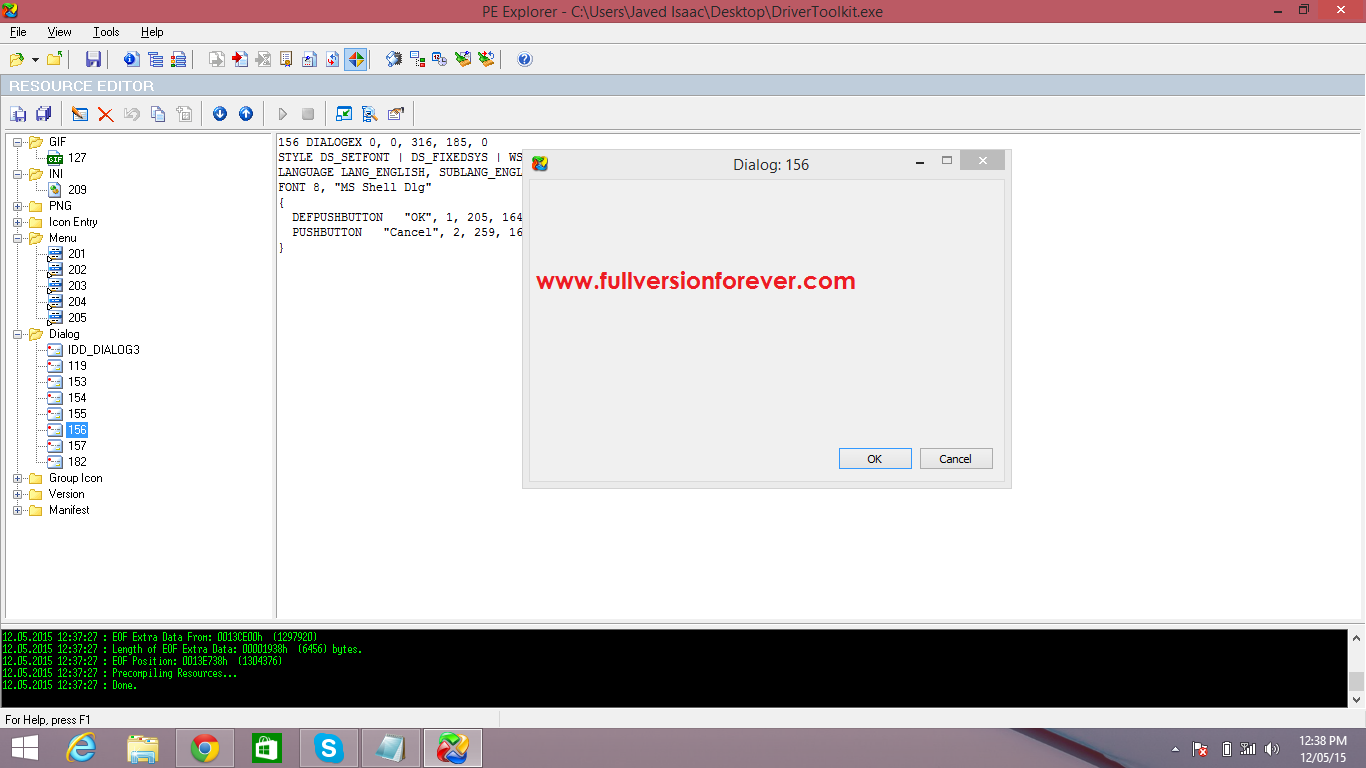Open the Debug information viewer icon

click(x=309, y=59)
